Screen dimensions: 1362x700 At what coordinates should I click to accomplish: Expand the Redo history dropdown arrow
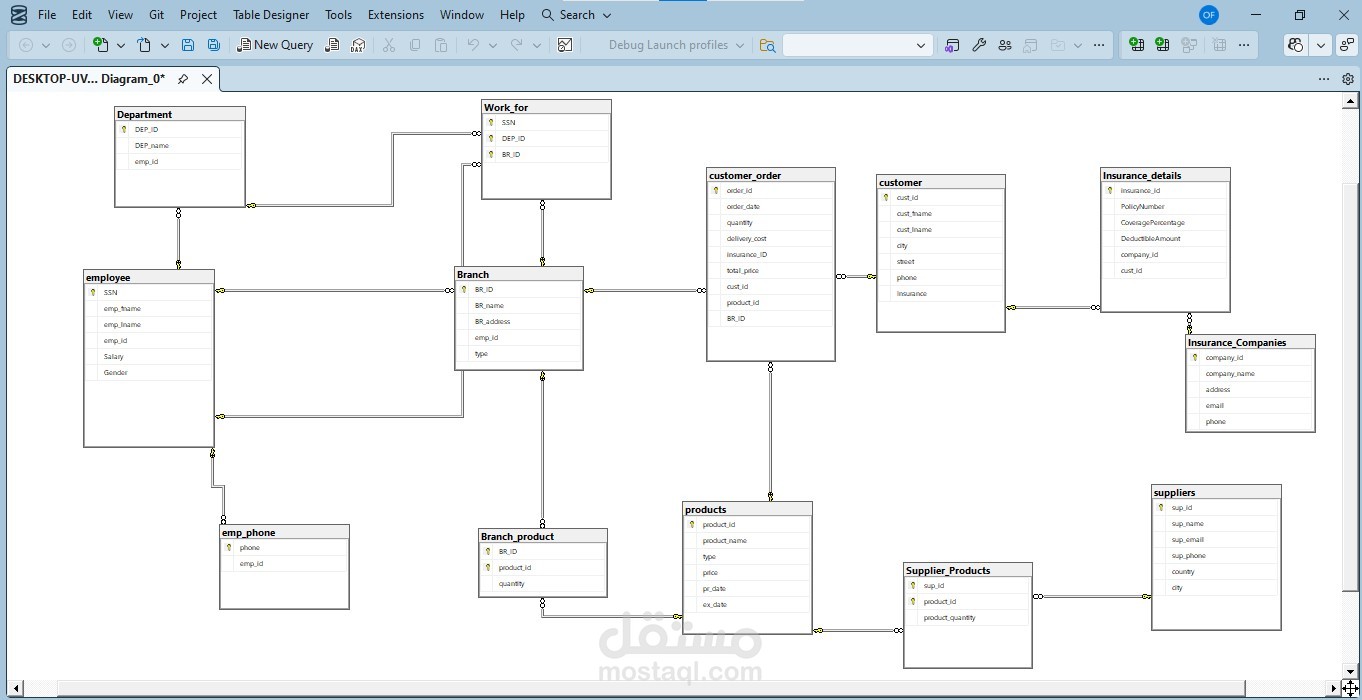[x=537, y=45]
